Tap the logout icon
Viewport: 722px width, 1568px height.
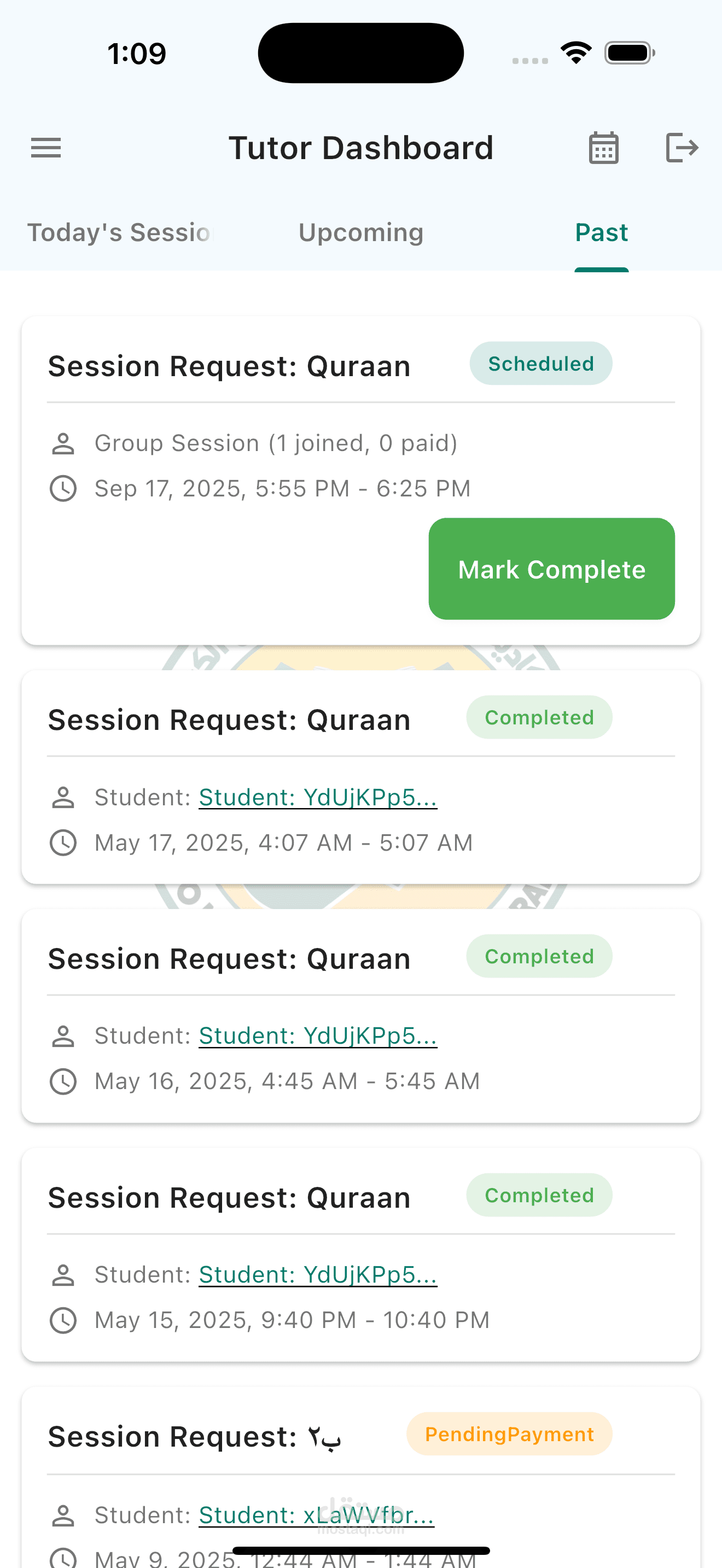pos(681,148)
